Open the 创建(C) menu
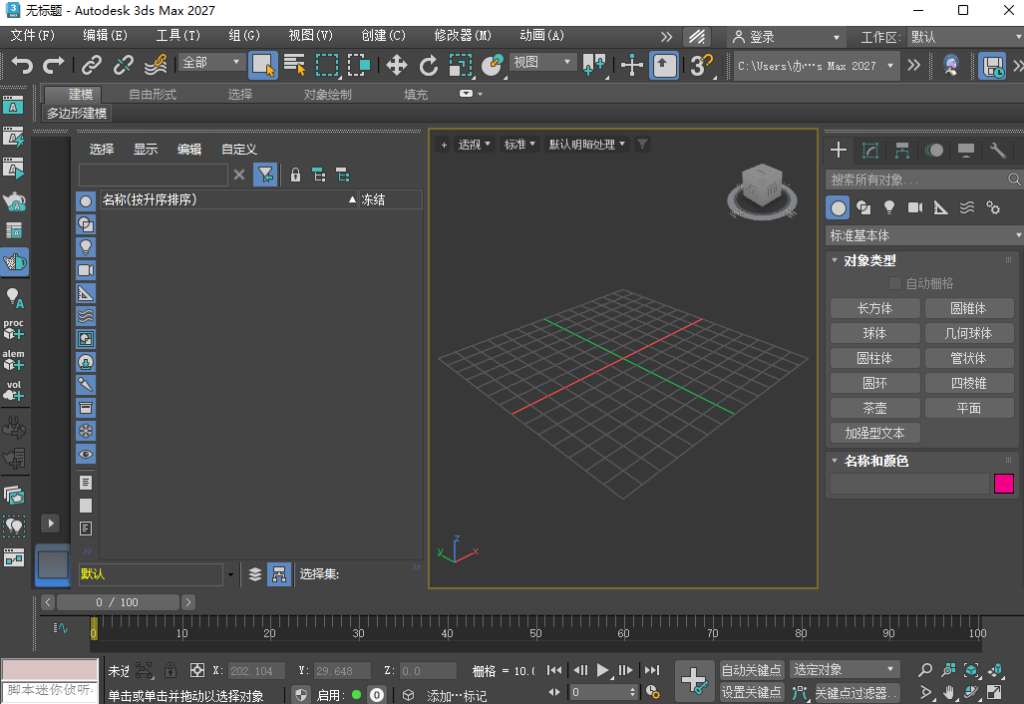1024x704 pixels. (x=383, y=35)
